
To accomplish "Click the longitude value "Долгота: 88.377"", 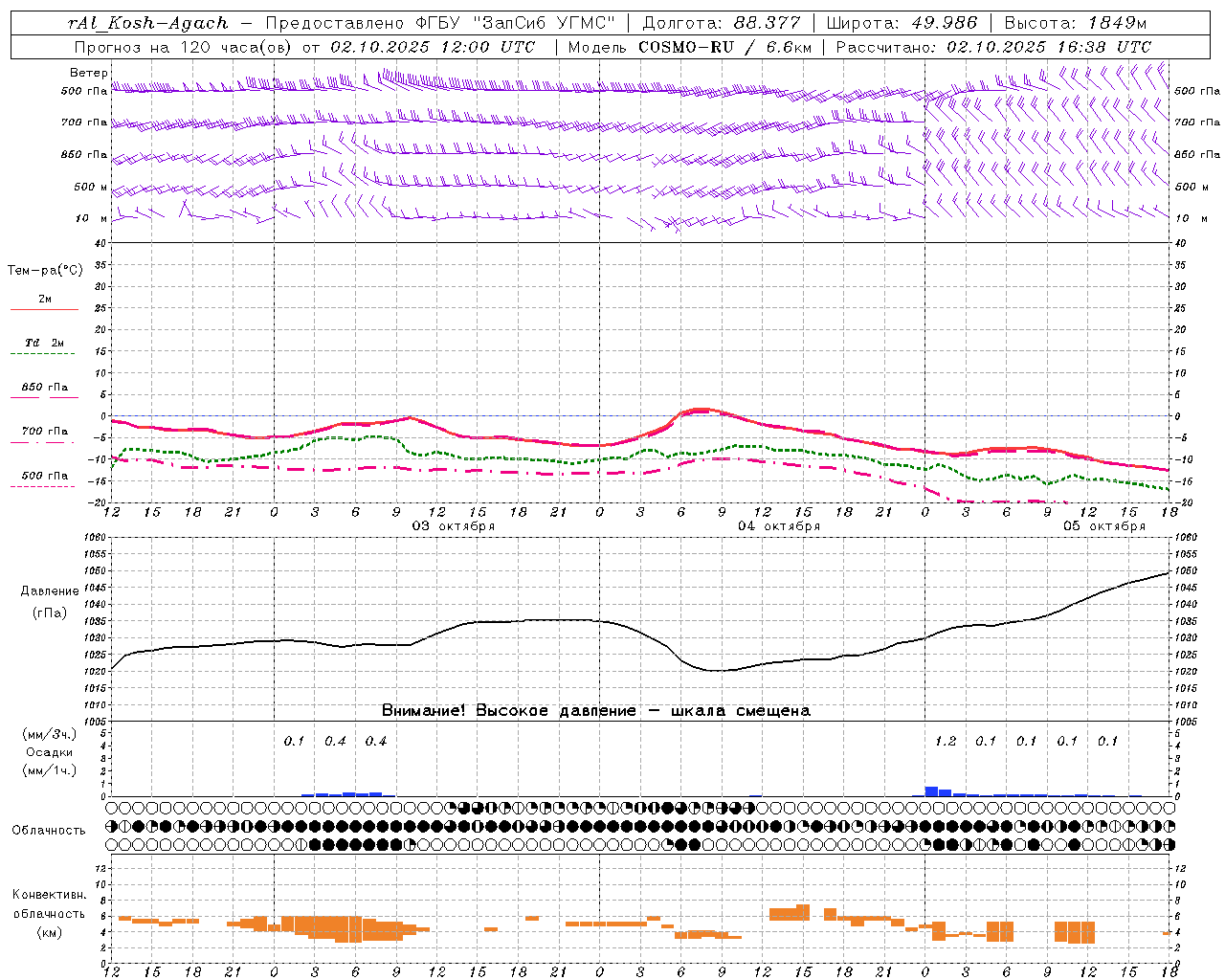I will [x=723, y=23].
